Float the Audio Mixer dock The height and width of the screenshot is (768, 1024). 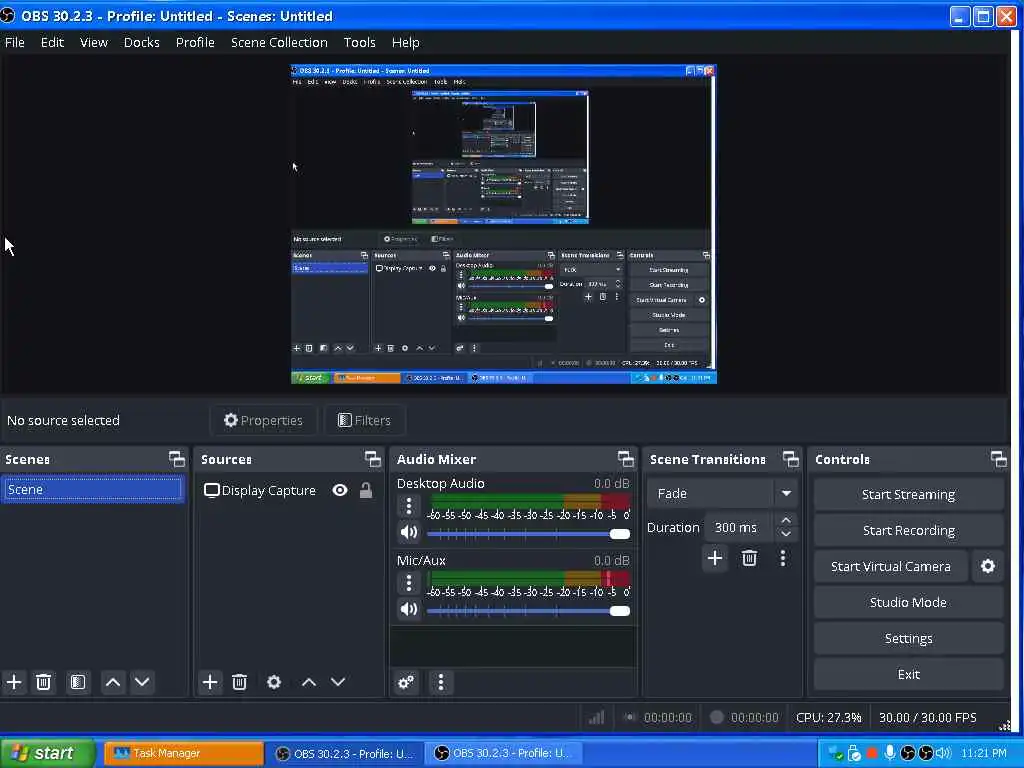point(626,459)
